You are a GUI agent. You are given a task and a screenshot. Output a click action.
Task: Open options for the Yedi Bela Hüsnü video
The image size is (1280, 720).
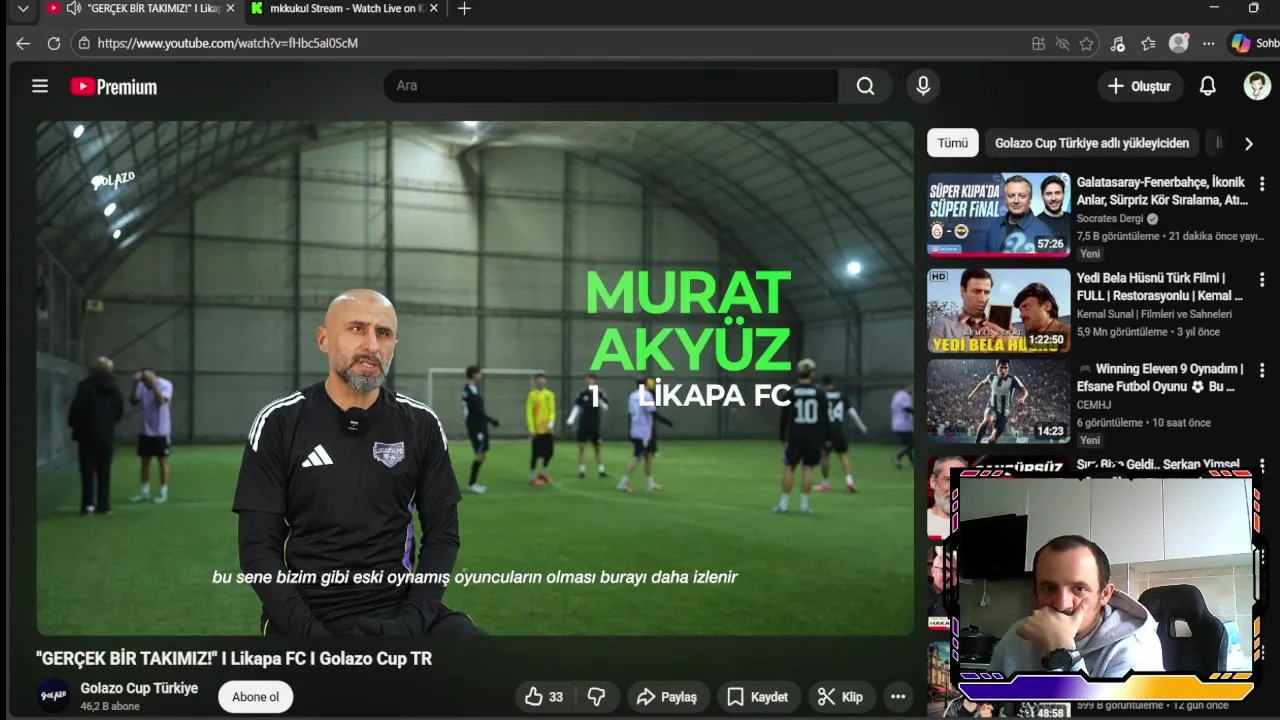pyautogui.click(x=1262, y=279)
